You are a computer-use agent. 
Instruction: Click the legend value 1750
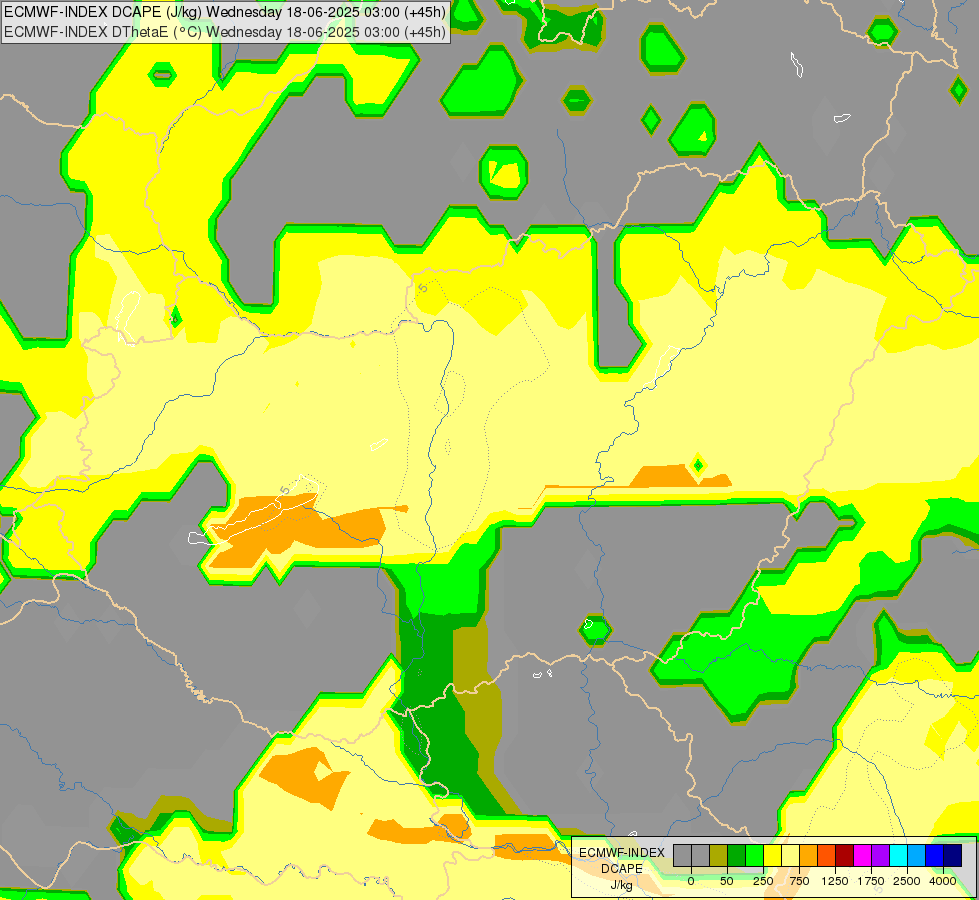click(x=871, y=881)
